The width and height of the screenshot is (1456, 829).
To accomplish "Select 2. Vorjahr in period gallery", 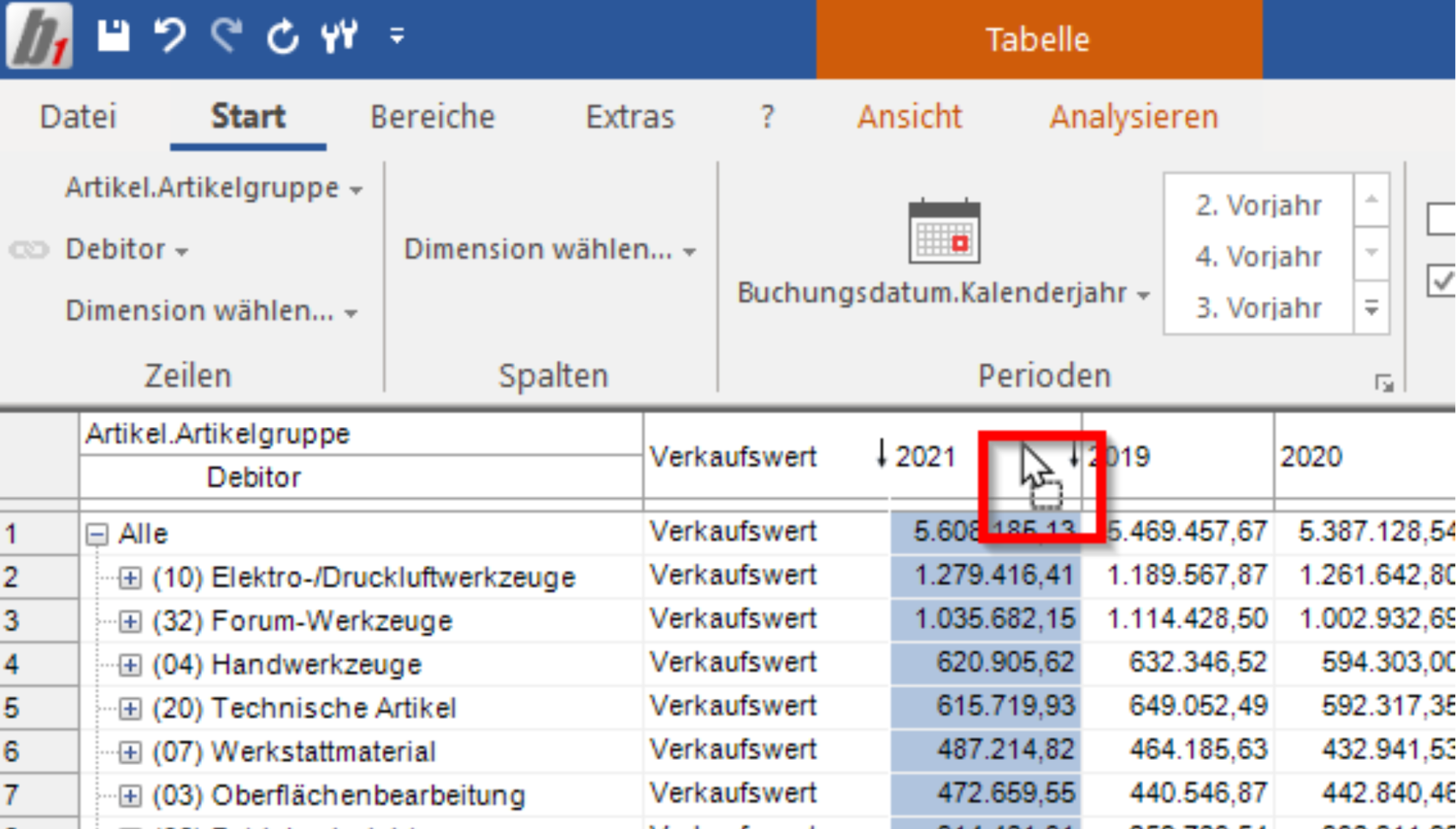I will [x=1259, y=205].
